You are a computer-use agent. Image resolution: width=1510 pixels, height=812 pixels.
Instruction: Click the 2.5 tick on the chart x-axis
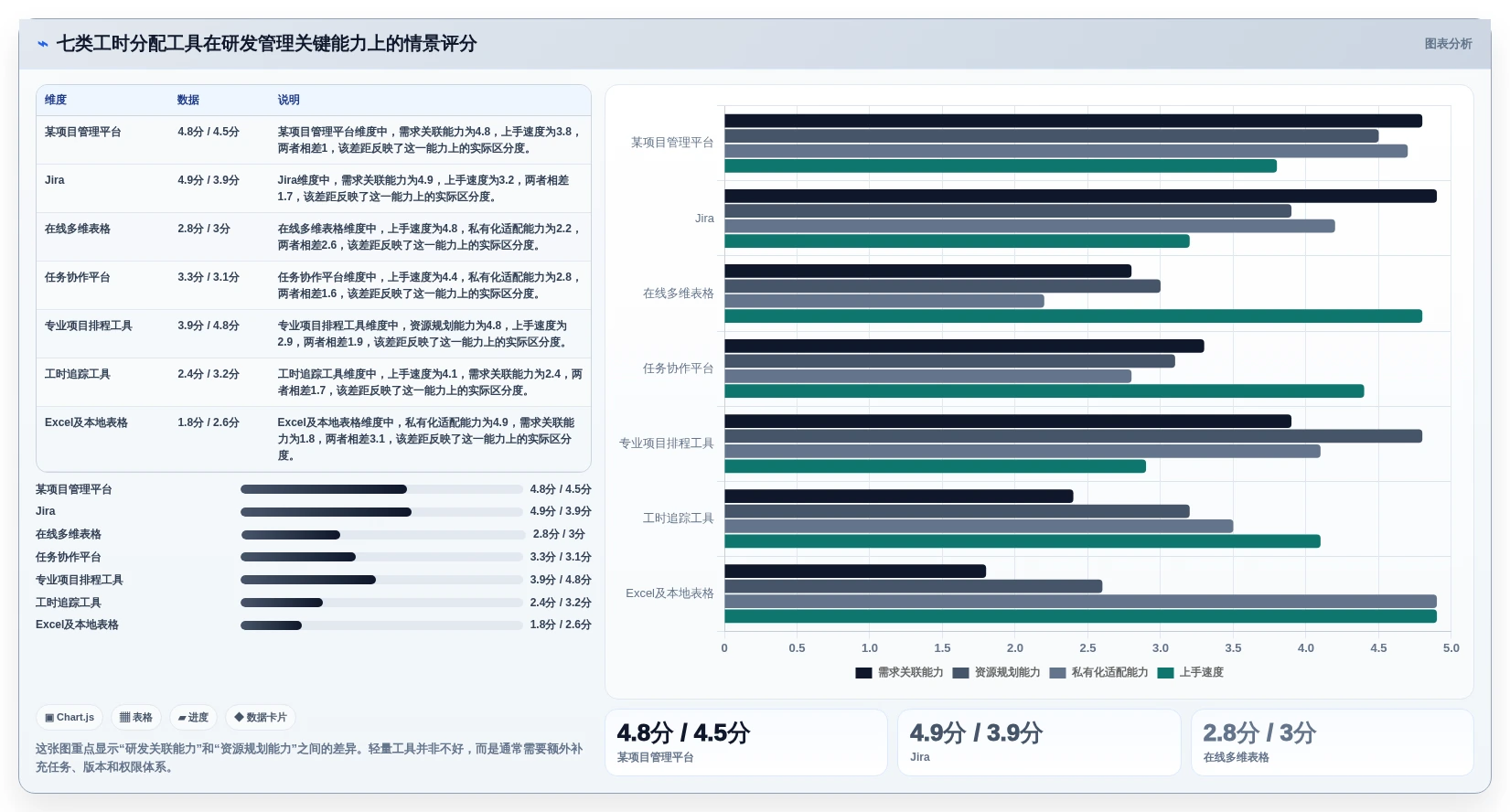click(x=1087, y=648)
